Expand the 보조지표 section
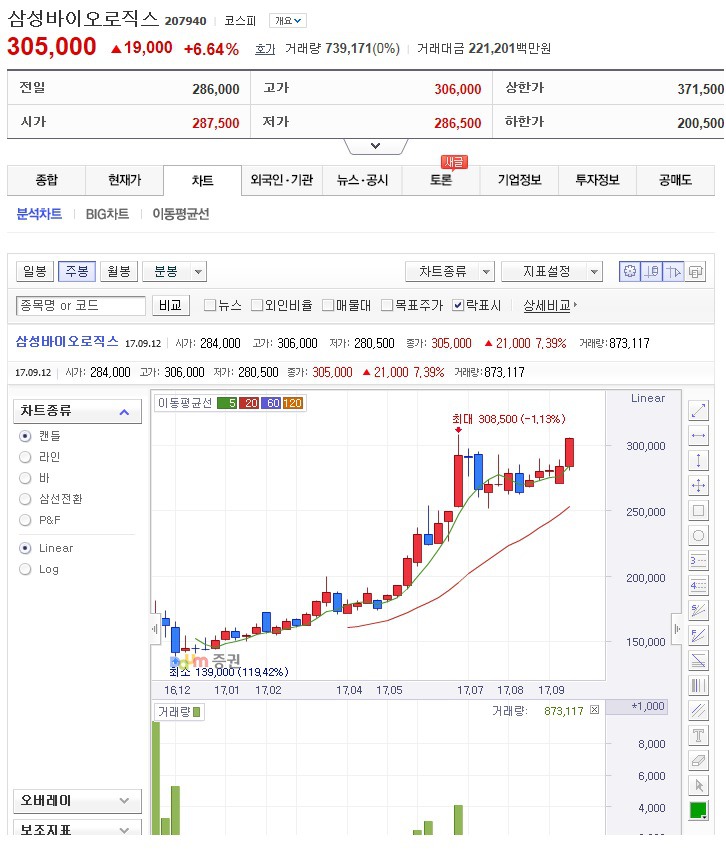Image resolution: width=726 pixels, height=858 pixels. 77,828
